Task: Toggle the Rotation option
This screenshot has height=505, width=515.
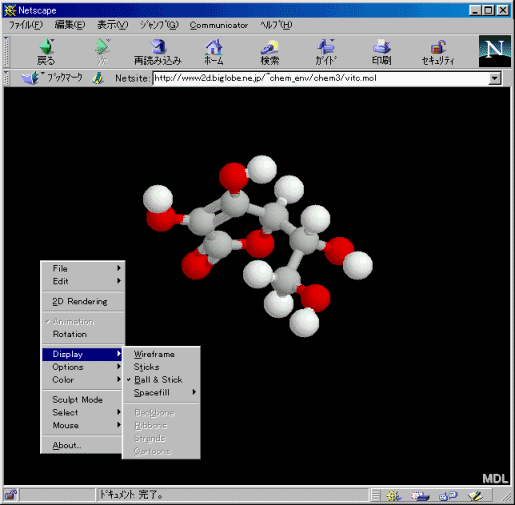Action: [83, 334]
